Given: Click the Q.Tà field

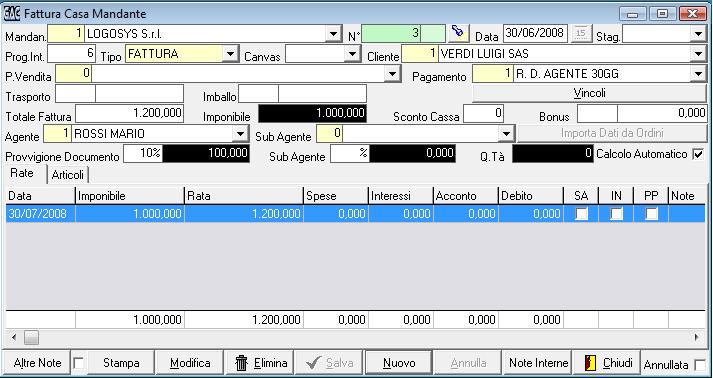Looking at the screenshot, I should pos(553,153).
